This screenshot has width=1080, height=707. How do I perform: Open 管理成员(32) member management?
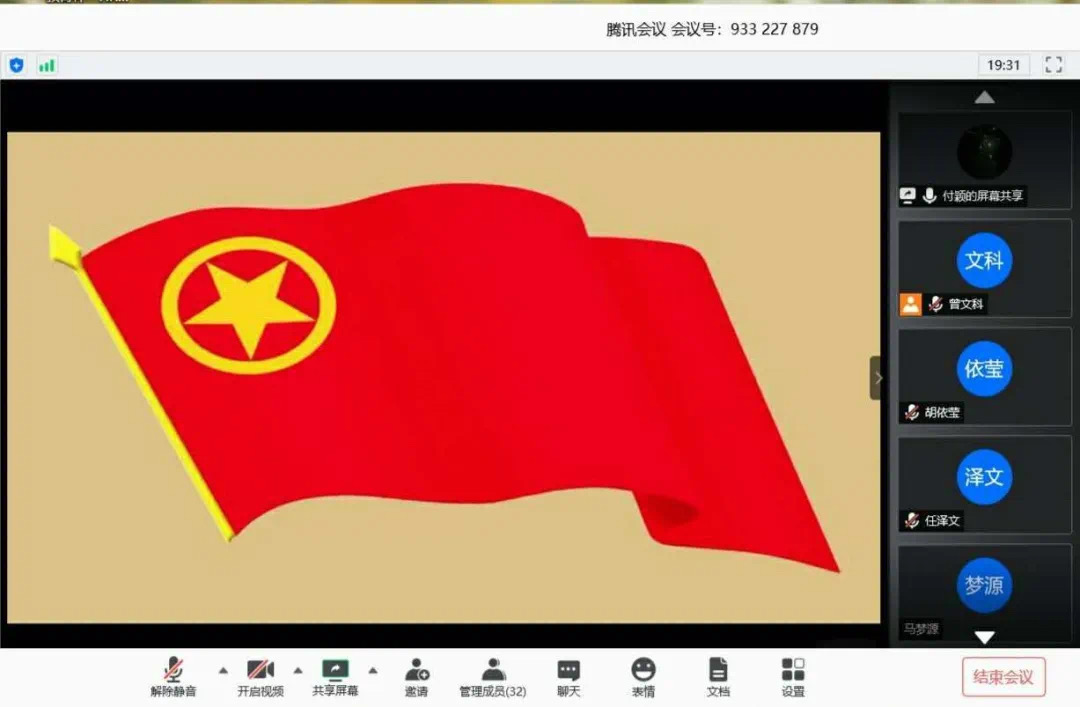pos(492,676)
